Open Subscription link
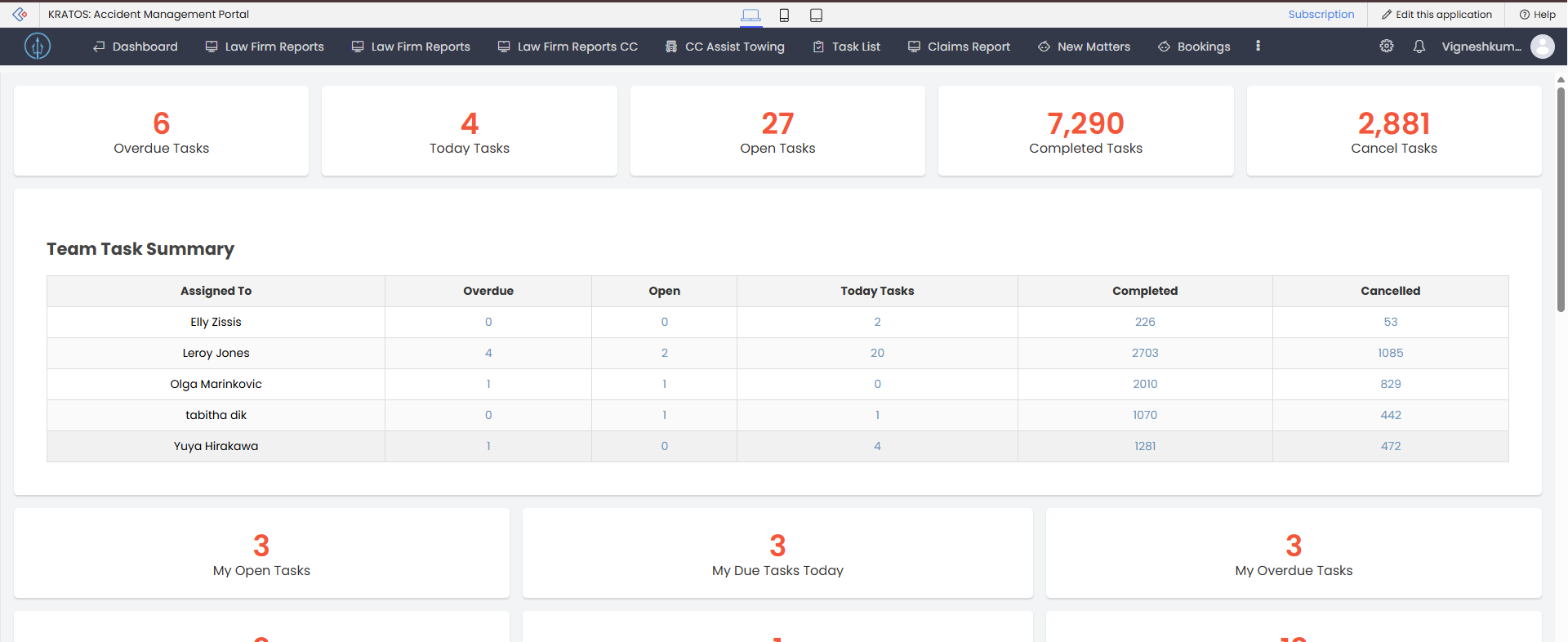Image resolution: width=1568 pixels, height=642 pixels. pyautogui.click(x=1321, y=14)
